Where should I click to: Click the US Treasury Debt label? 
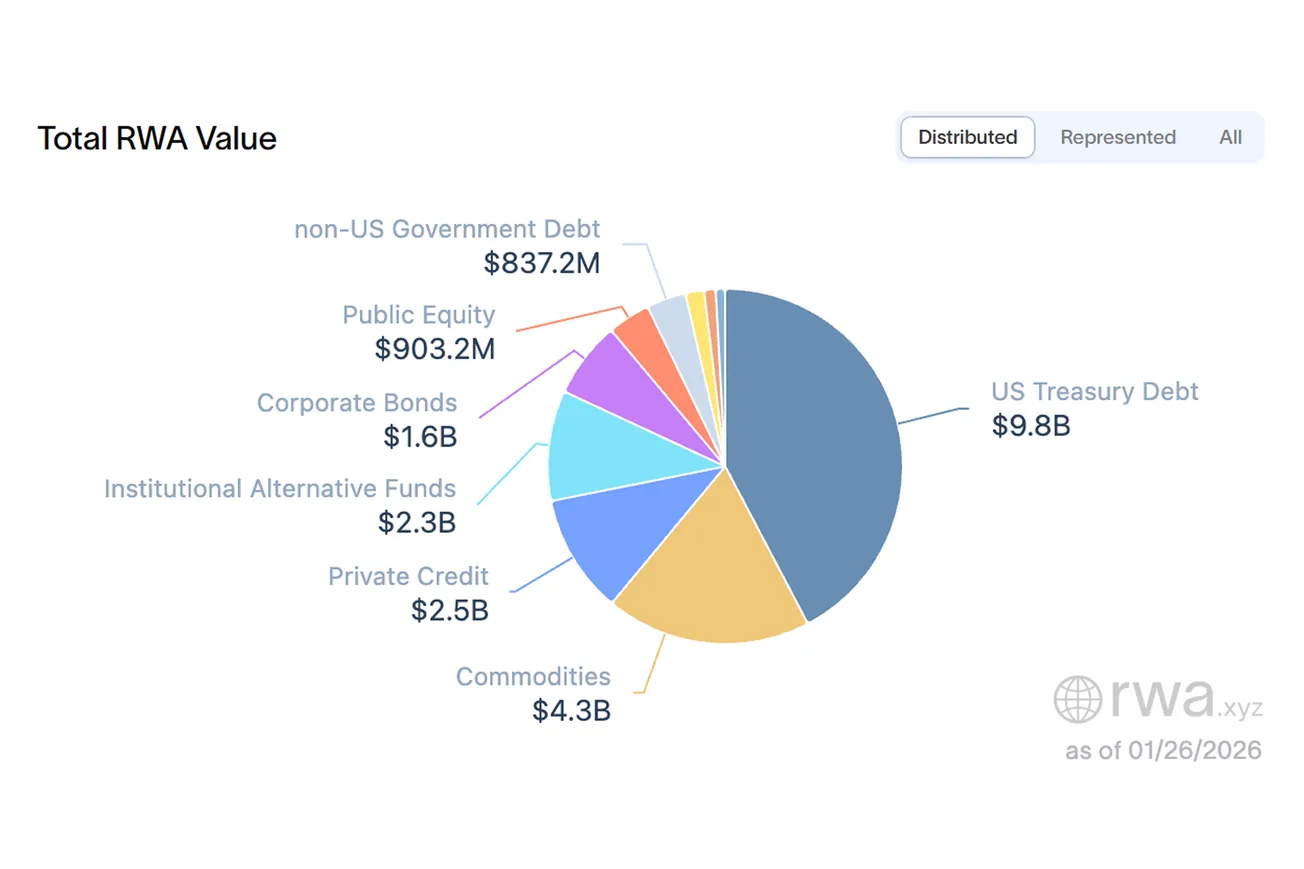click(1094, 391)
